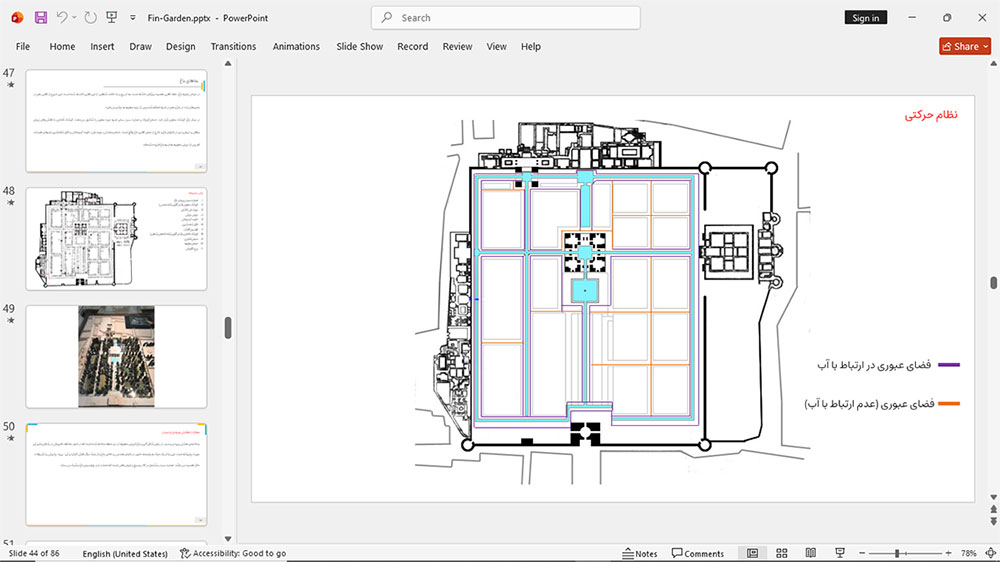Image resolution: width=1000 pixels, height=562 pixels.
Task: Check accessibility status 'Good to go'
Action: [x=233, y=553]
